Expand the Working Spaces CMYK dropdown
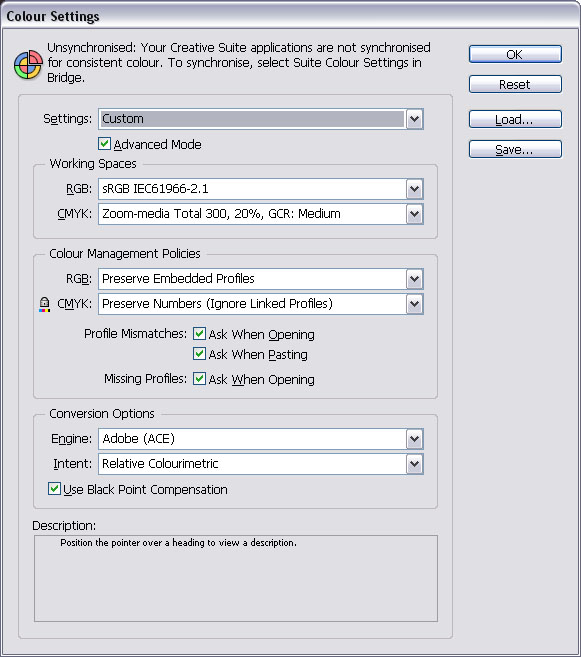Viewport: 581px width, 657px height. [x=414, y=214]
